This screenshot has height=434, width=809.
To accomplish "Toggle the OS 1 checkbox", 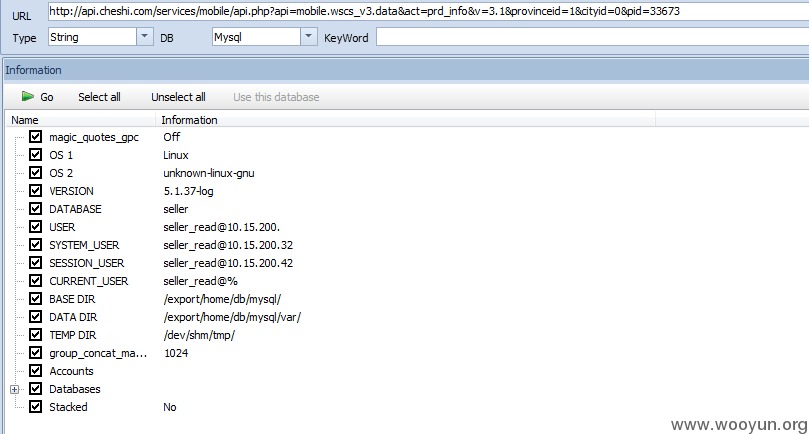I will [36, 155].
